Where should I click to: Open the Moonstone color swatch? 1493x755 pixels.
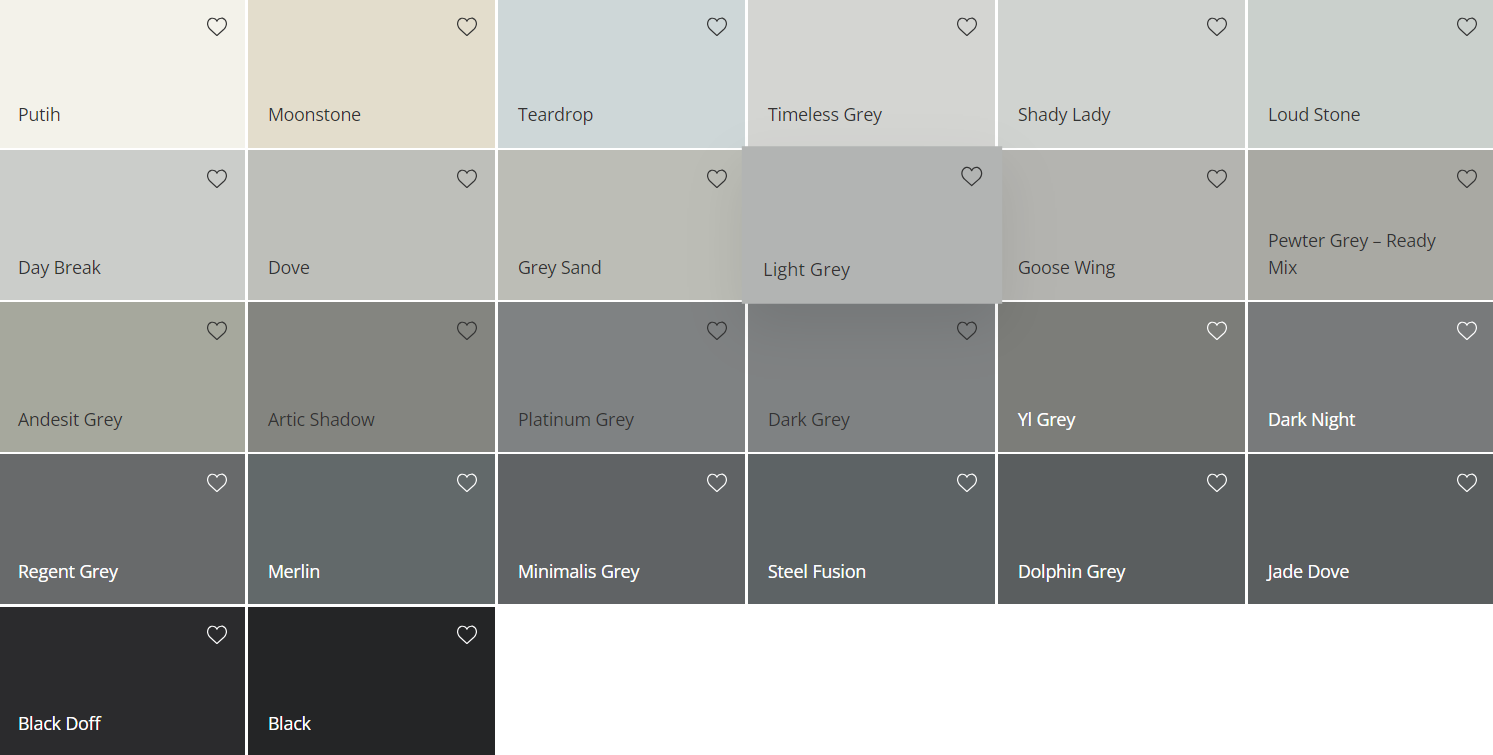pos(371,74)
